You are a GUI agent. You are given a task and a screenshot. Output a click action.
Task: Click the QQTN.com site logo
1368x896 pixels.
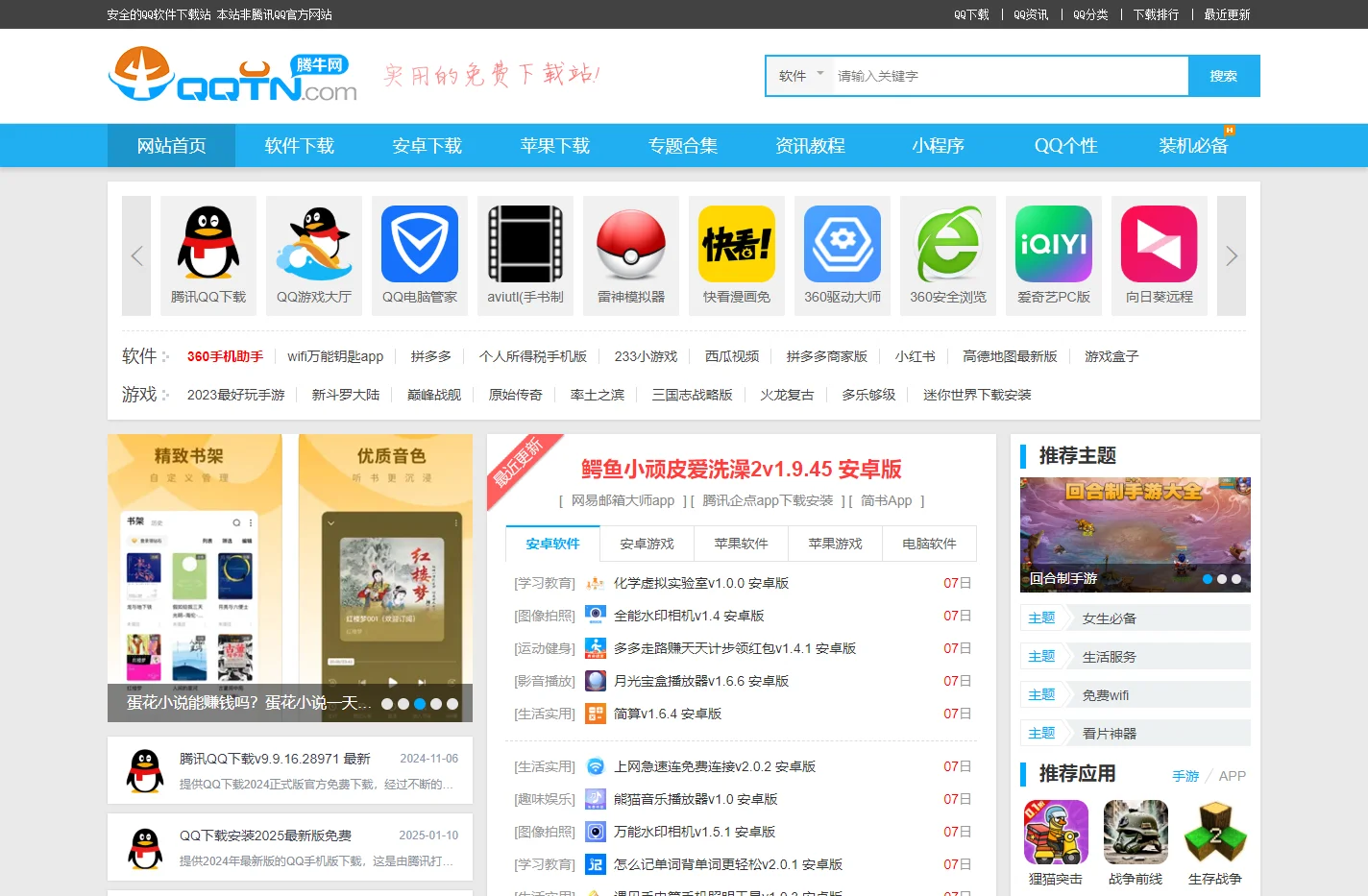point(232,75)
